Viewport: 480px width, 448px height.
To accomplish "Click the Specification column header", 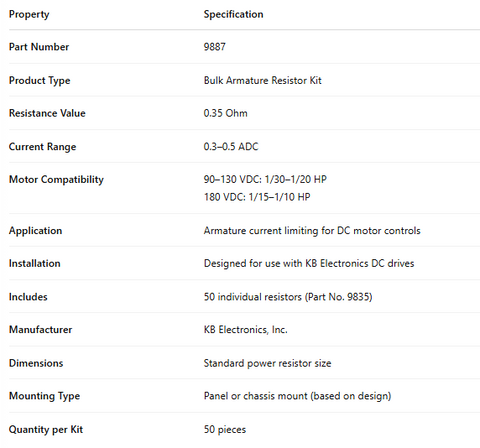I will pyautogui.click(x=233, y=14).
